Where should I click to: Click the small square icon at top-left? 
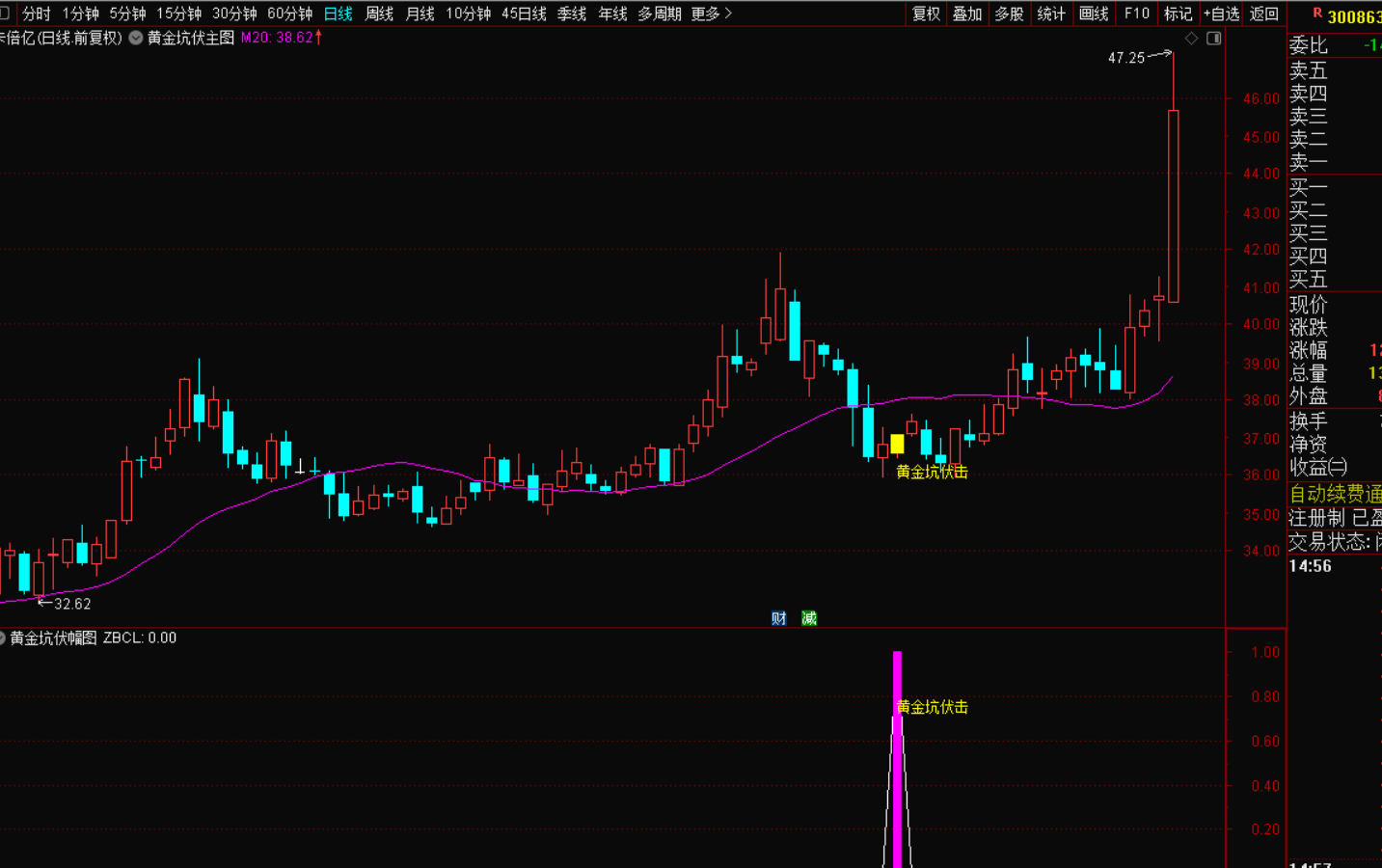(x=4, y=14)
